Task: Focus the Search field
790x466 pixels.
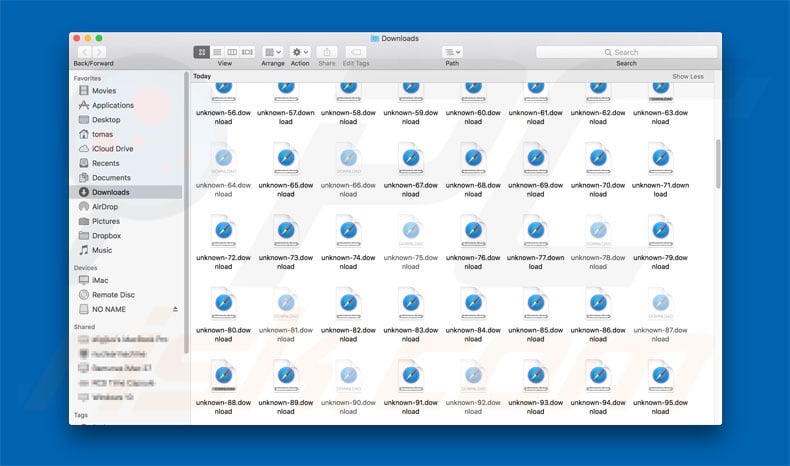Action: pyautogui.click(x=626, y=52)
